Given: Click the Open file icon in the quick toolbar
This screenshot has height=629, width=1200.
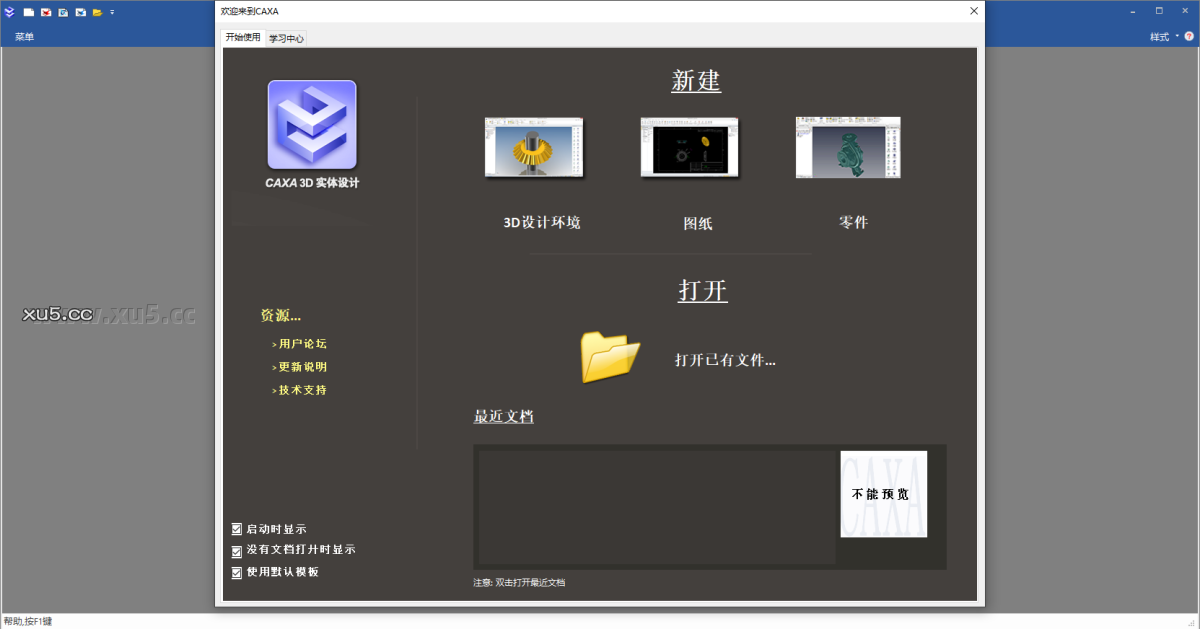Looking at the screenshot, I should coord(96,12).
